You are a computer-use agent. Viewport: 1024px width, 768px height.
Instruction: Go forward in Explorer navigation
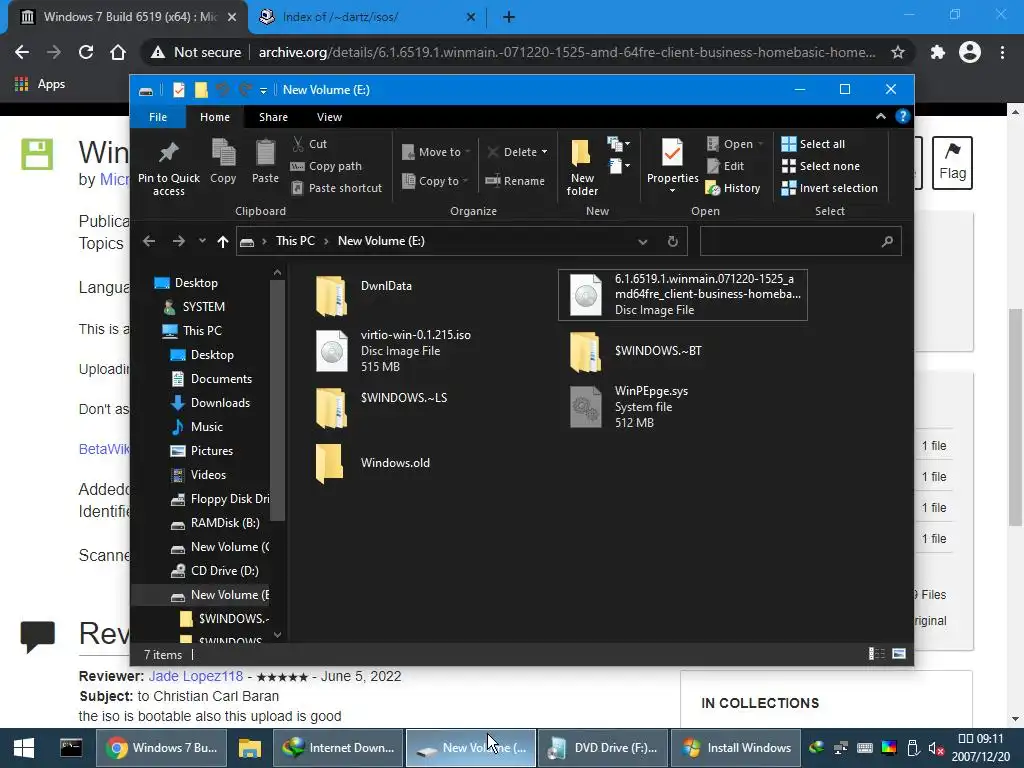point(178,241)
